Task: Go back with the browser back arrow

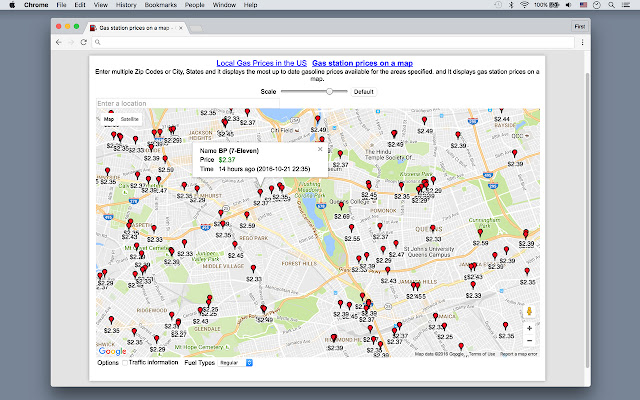Action: [x=59, y=43]
